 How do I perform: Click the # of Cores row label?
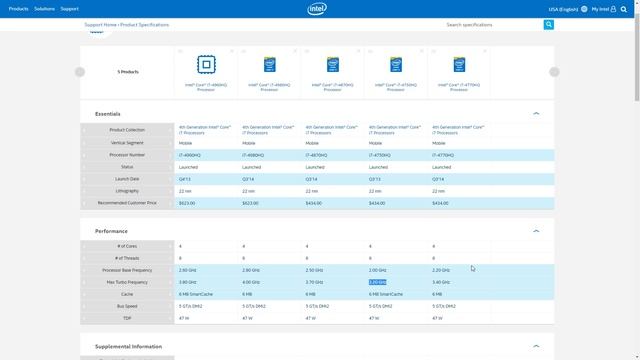coord(127,246)
